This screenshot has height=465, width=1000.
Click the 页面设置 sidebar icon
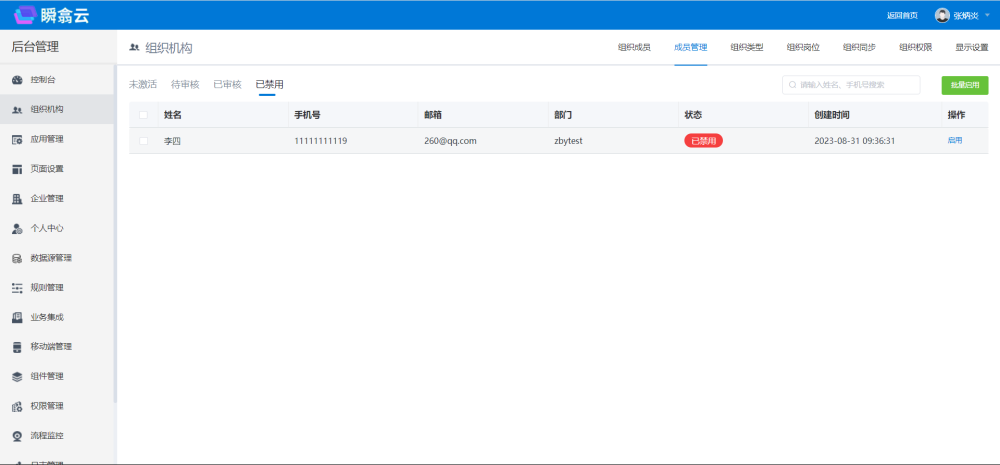coord(17,169)
